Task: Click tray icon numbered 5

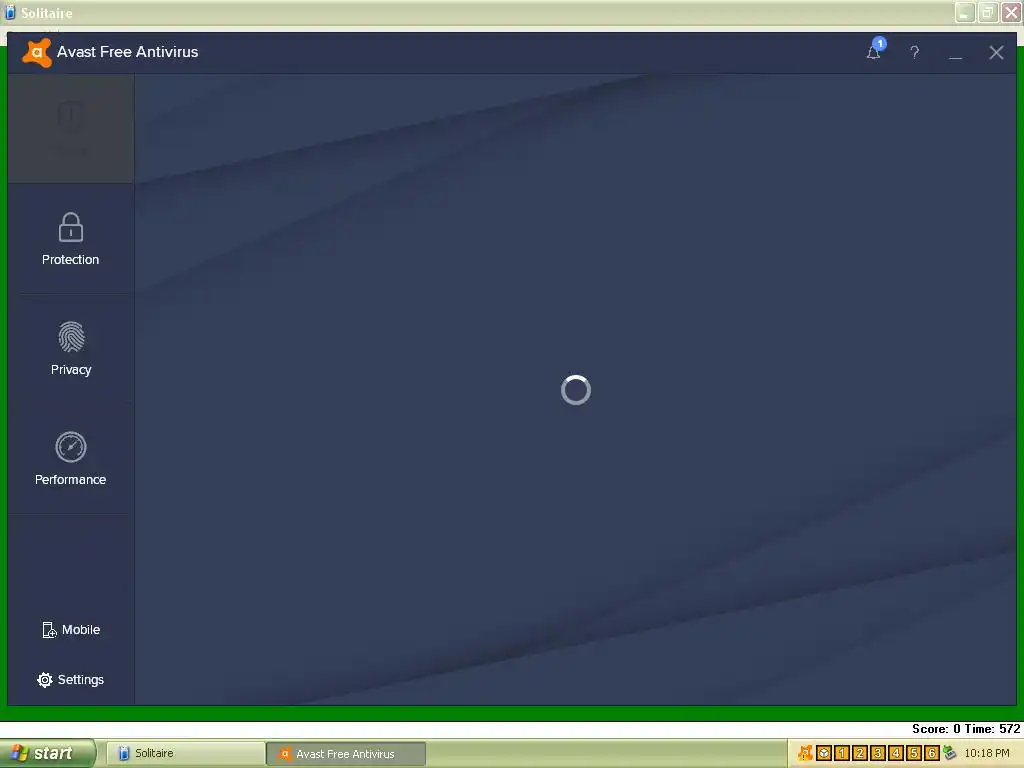Action: 914,753
